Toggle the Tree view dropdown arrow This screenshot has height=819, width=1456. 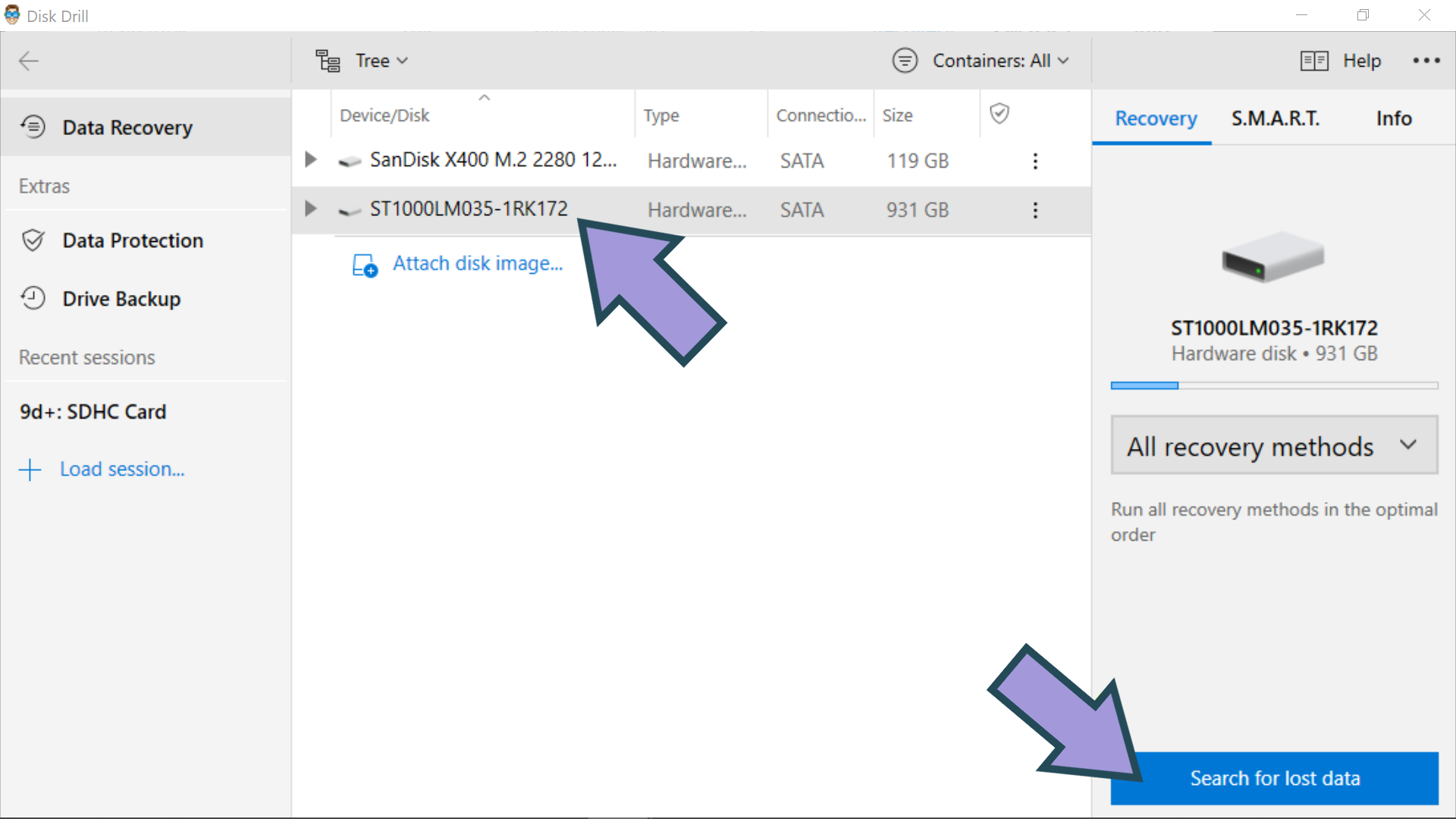[404, 60]
